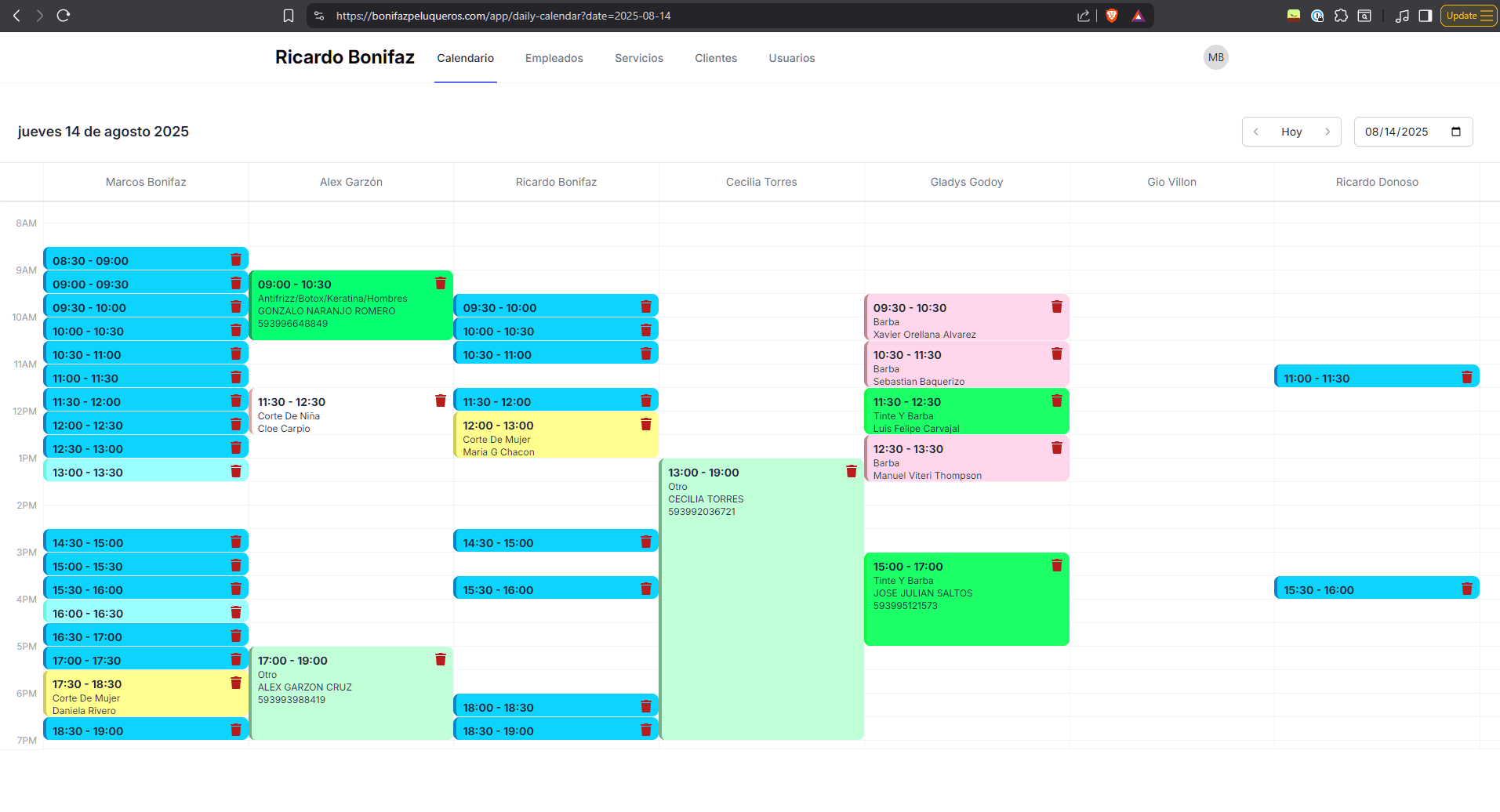
Task: Delete Daniela Rivero's 17:30 appointment
Action: point(235,683)
